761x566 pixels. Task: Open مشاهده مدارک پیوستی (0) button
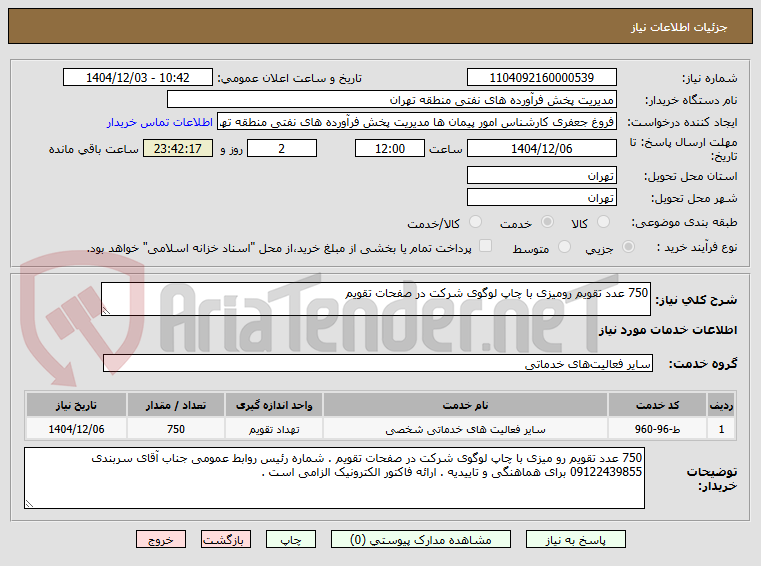click(x=420, y=539)
